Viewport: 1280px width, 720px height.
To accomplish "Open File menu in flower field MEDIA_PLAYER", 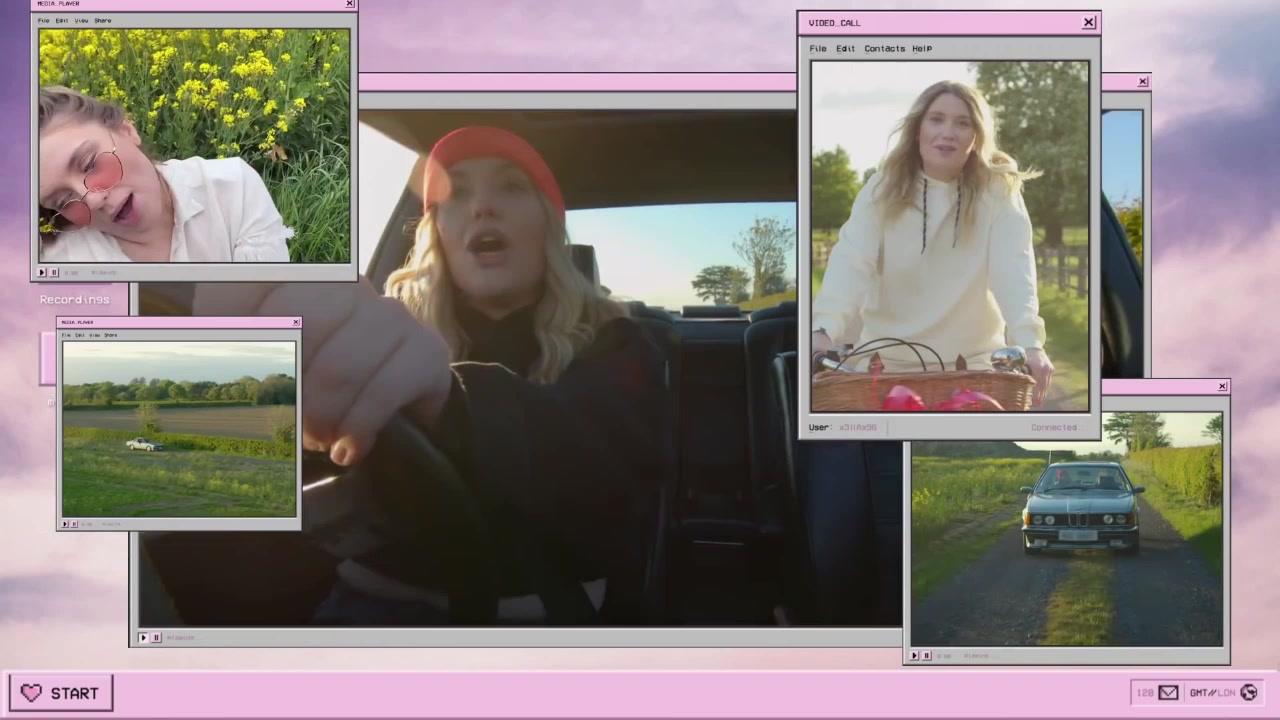I will point(43,20).
